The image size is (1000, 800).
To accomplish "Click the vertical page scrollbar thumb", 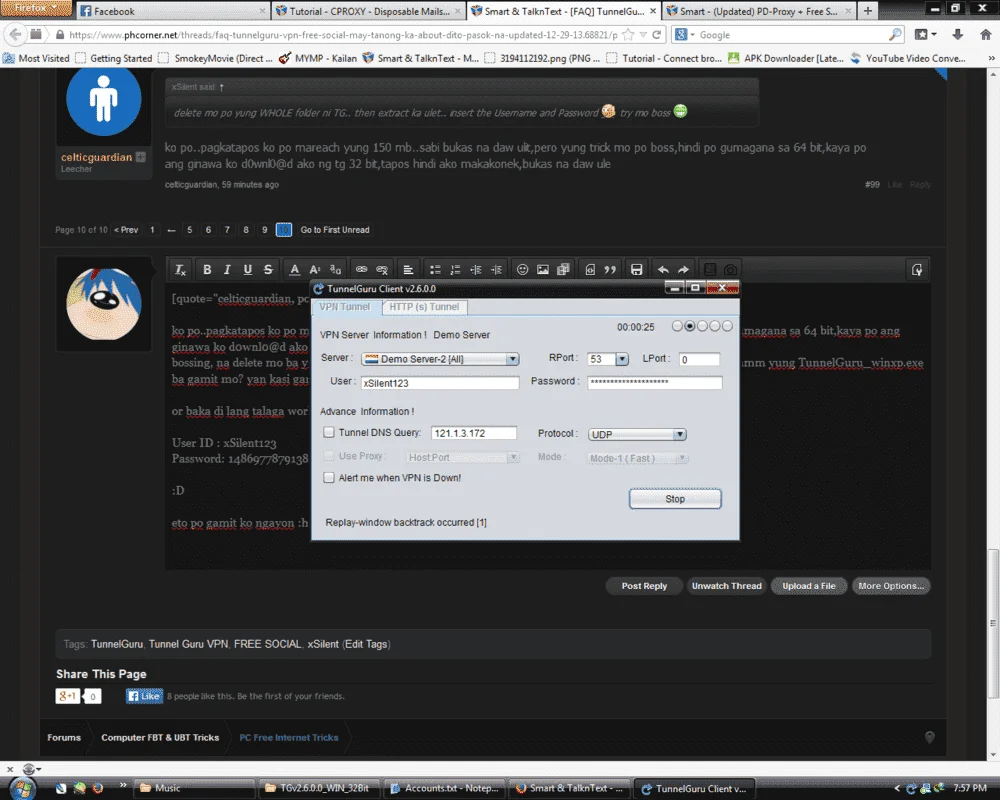I will [993, 625].
